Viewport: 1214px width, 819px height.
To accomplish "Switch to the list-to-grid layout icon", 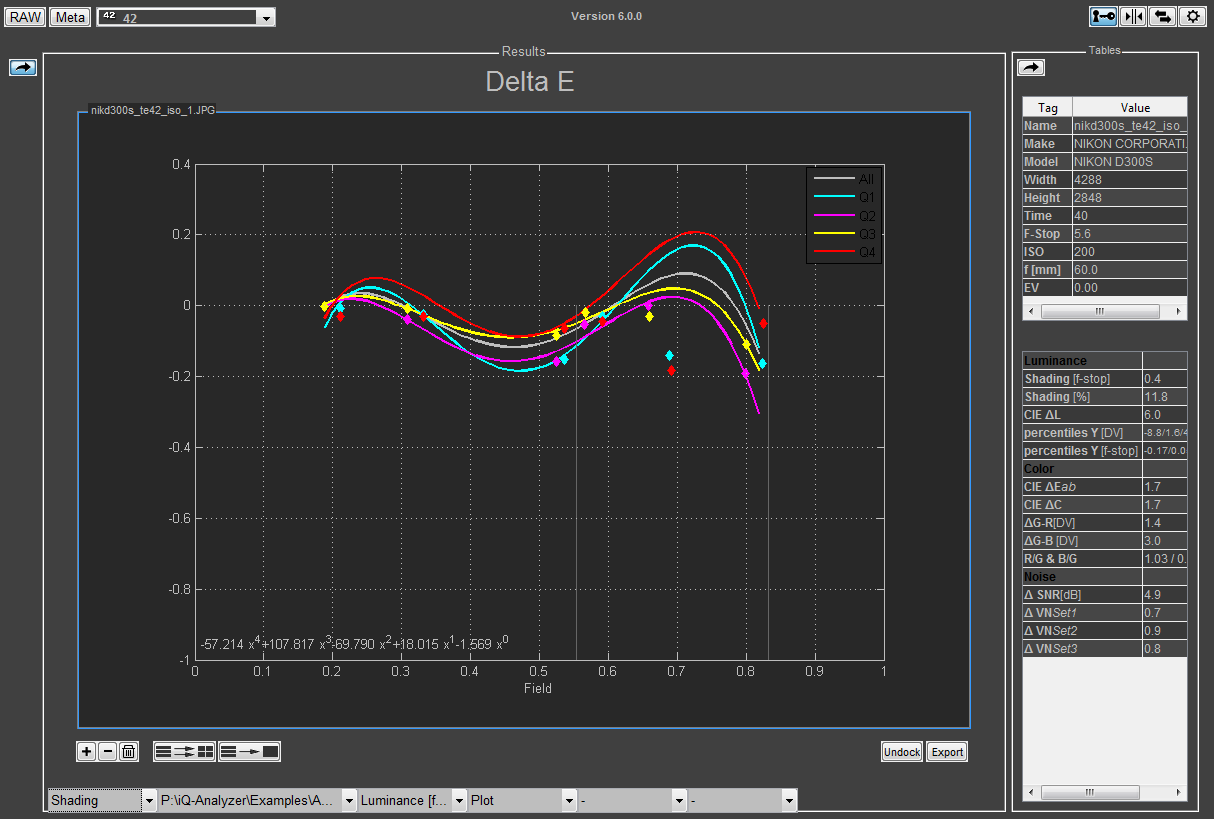I will [x=184, y=752].
